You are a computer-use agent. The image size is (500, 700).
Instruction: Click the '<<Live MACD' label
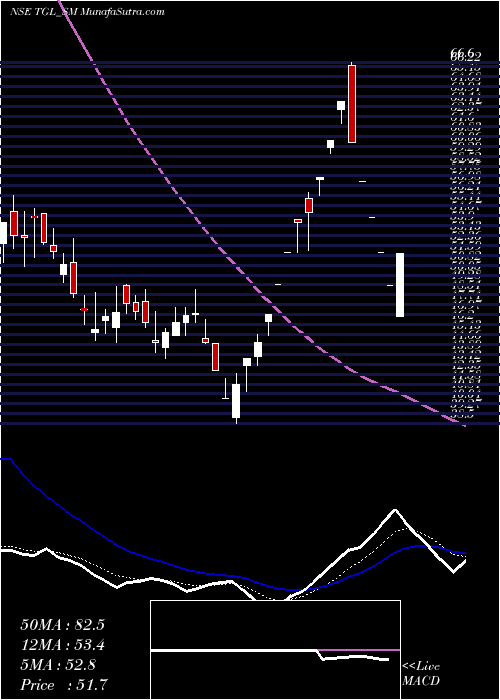pyautogui.click(x=421, y=674)
